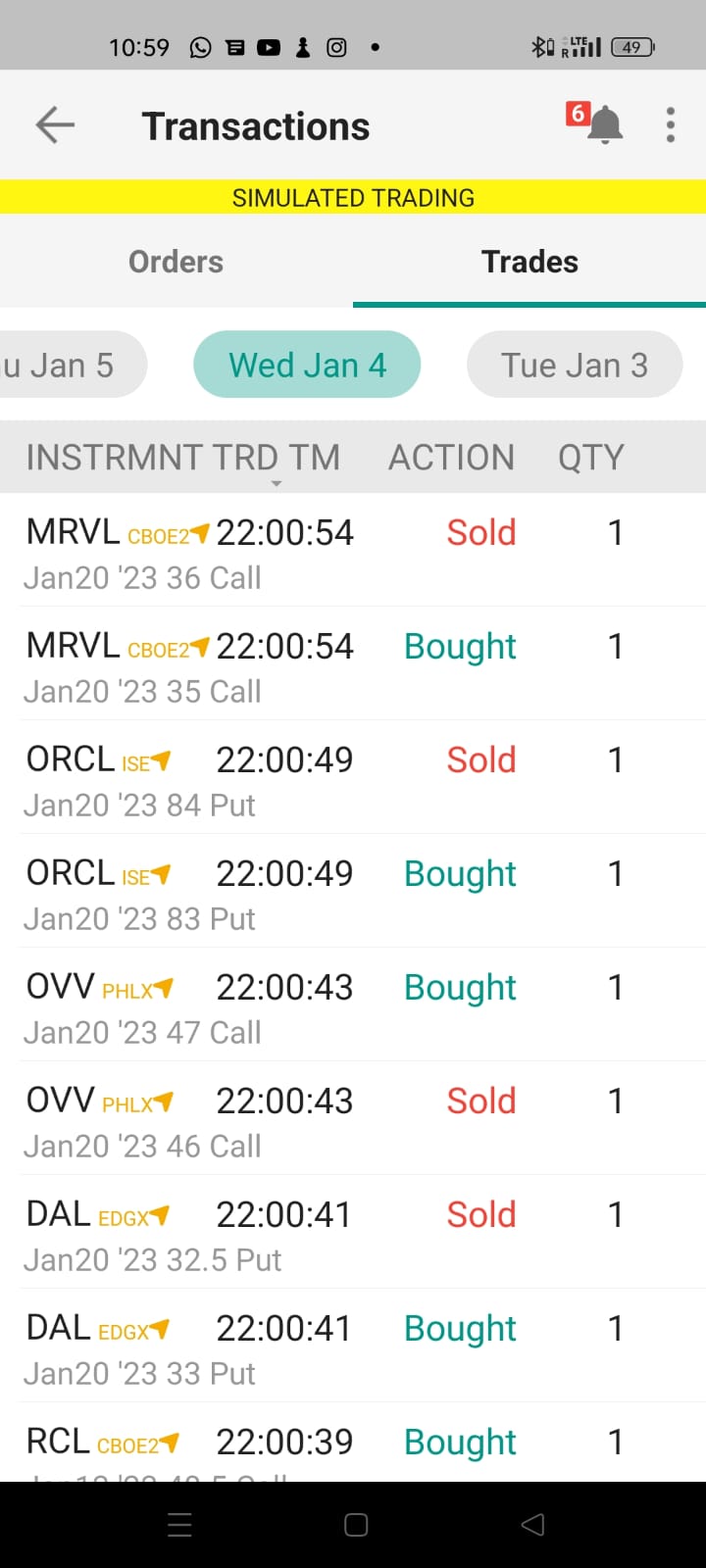The image size is (706, 1568).
Task: Select the Trades tab
Action: (529, 262)
